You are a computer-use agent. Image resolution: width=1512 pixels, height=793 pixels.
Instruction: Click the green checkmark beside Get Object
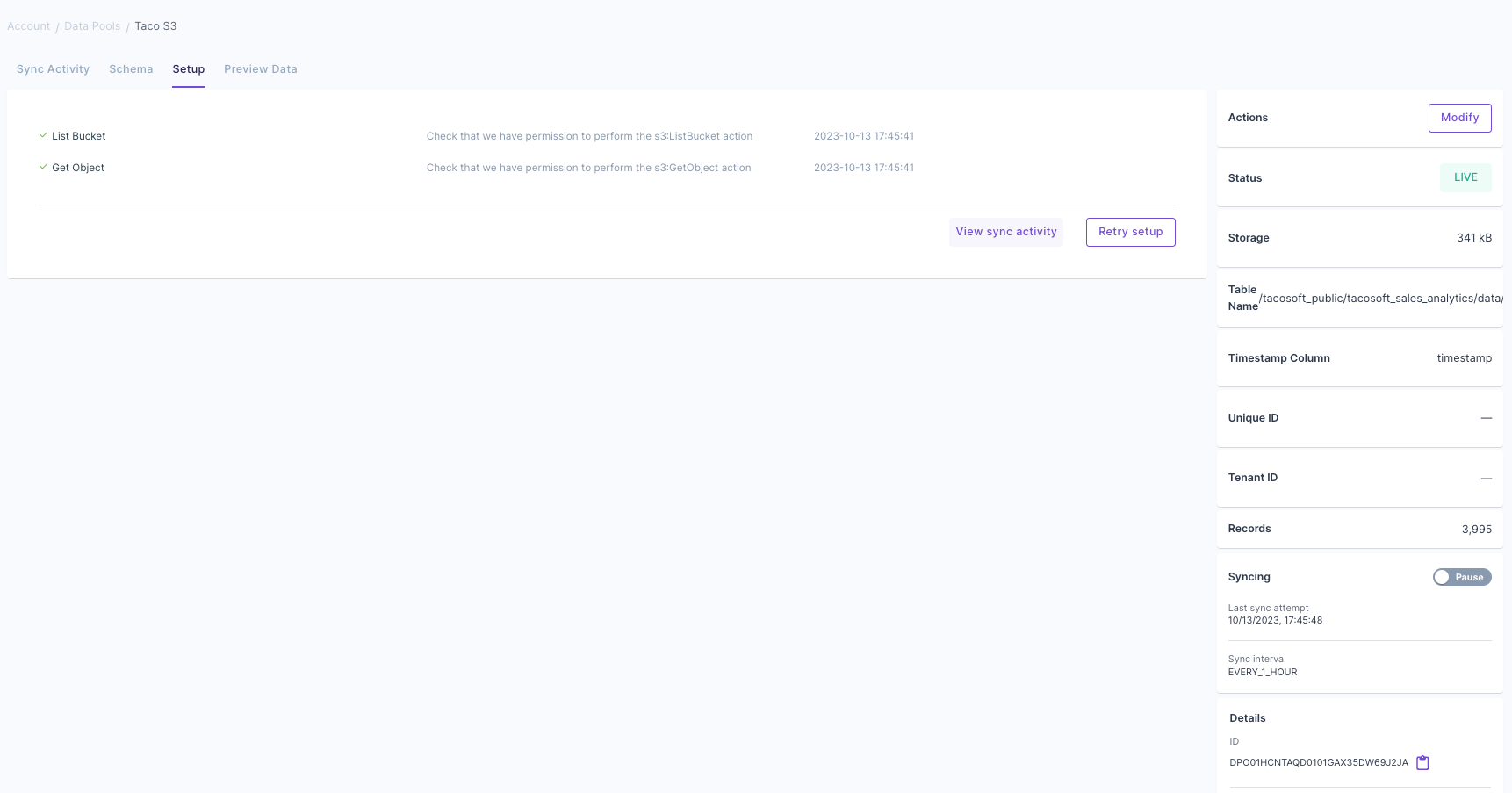point(43,167)
